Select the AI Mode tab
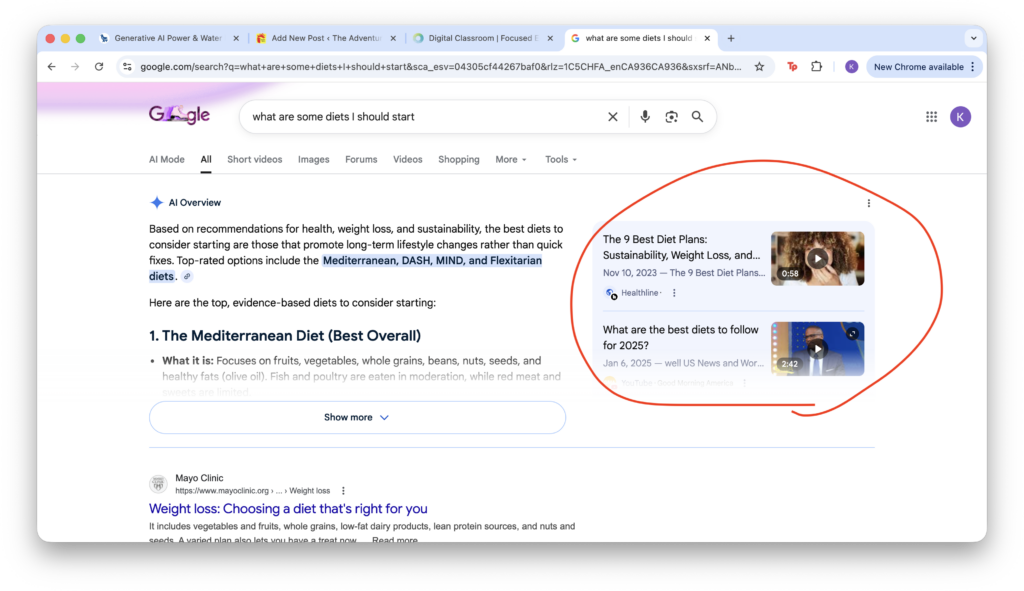This screenshot has height=591, width=1024. tap(167, 160)
